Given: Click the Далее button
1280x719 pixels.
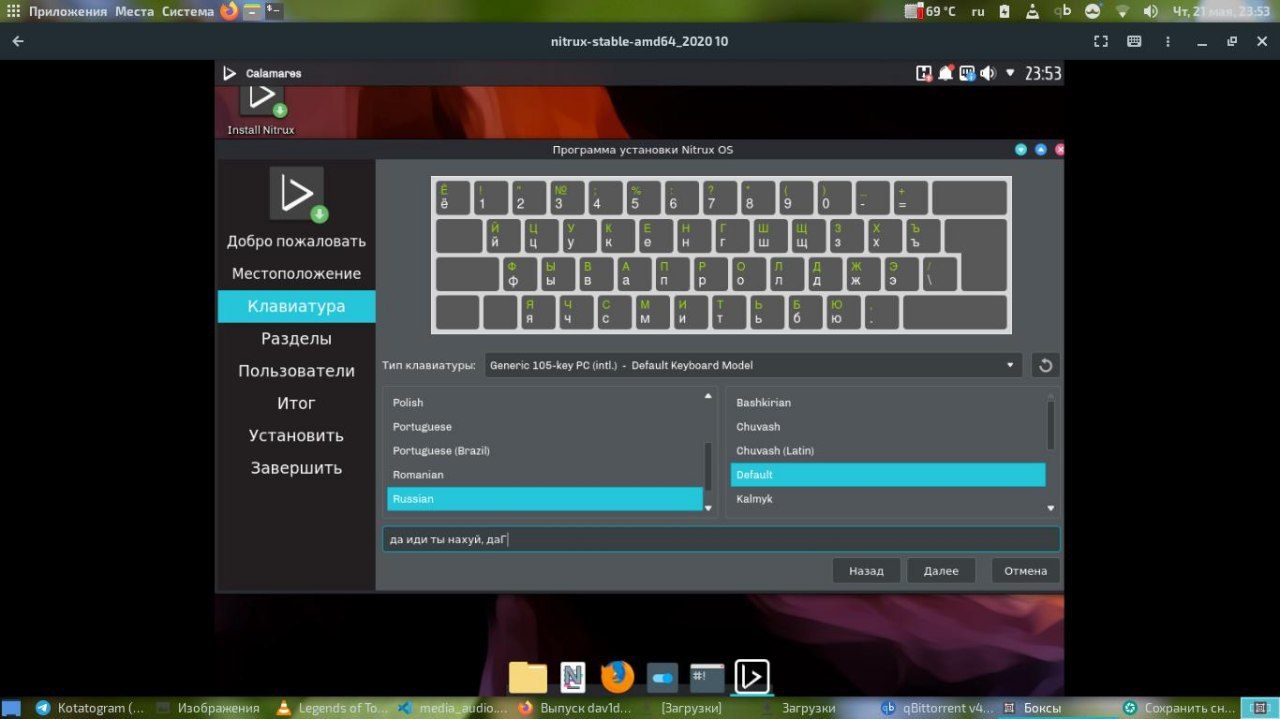Looking at the screenshot, I should [x=941, y=571].
